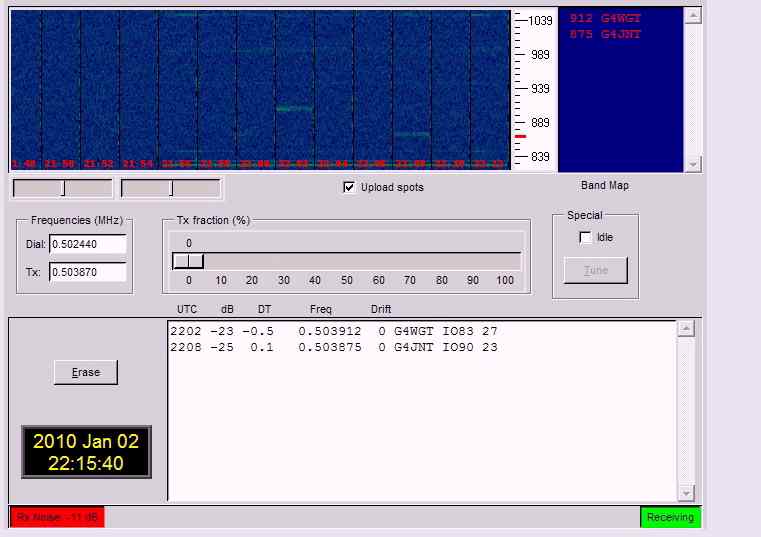Click the Dial frequency input field
761x537 pixels.
coord(87,245)
